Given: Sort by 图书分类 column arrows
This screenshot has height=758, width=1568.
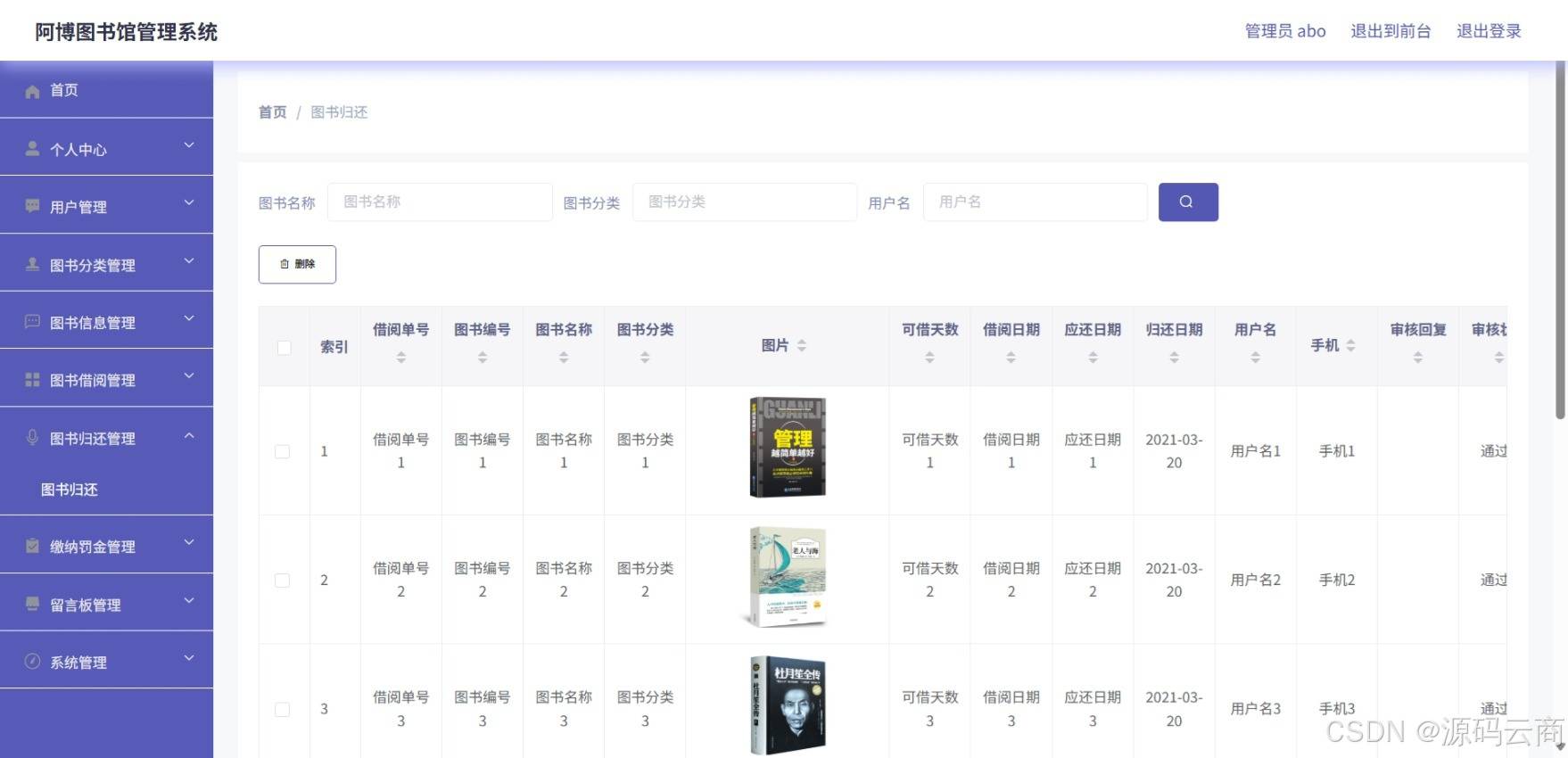Looking at the screenshot, I should [645, 357].
